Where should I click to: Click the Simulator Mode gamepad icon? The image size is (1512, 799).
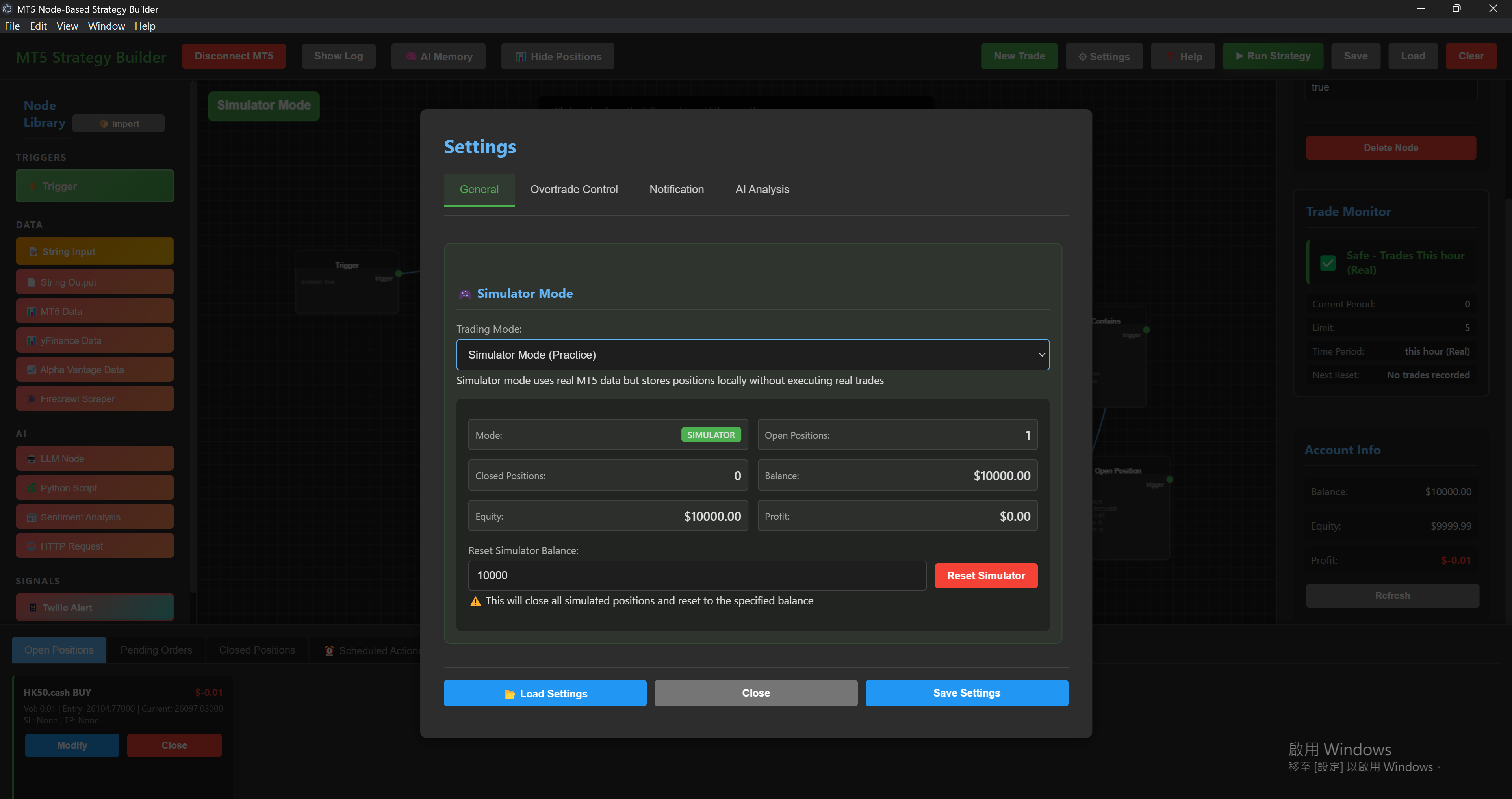point(465,294)
